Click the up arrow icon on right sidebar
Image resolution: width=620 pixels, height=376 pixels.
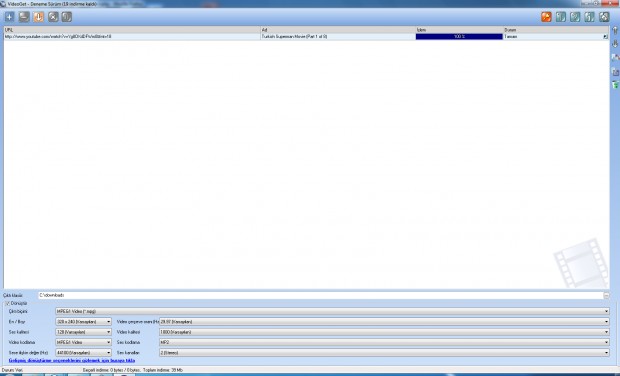(x=615, y=31)
